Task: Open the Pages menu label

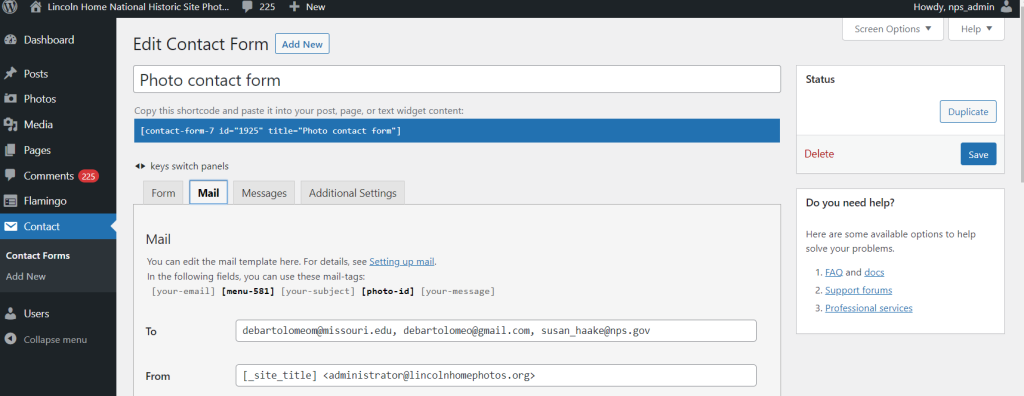Action: point(37,150)
